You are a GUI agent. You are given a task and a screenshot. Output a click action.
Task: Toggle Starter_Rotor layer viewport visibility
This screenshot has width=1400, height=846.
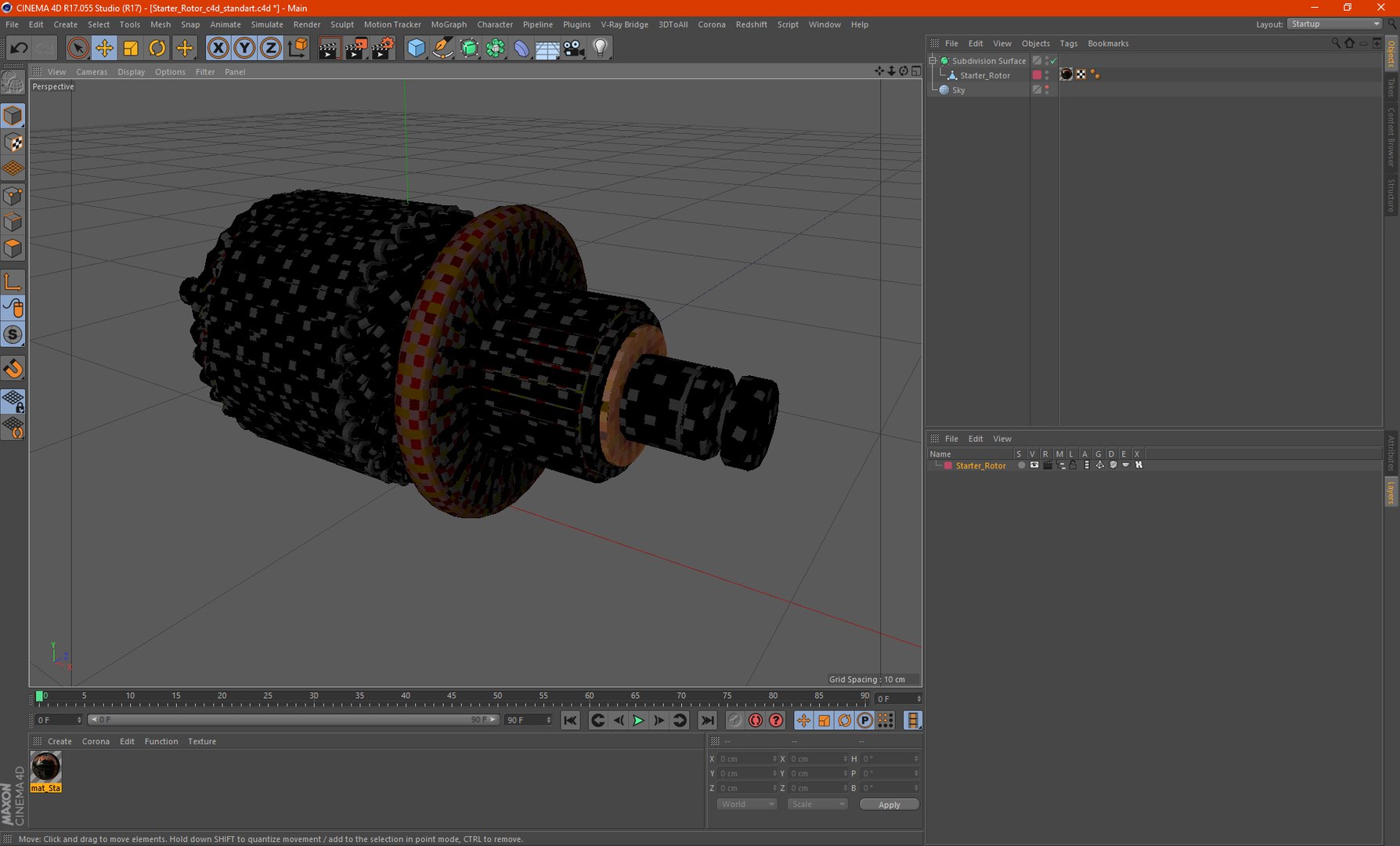(x=1034, y=465)
